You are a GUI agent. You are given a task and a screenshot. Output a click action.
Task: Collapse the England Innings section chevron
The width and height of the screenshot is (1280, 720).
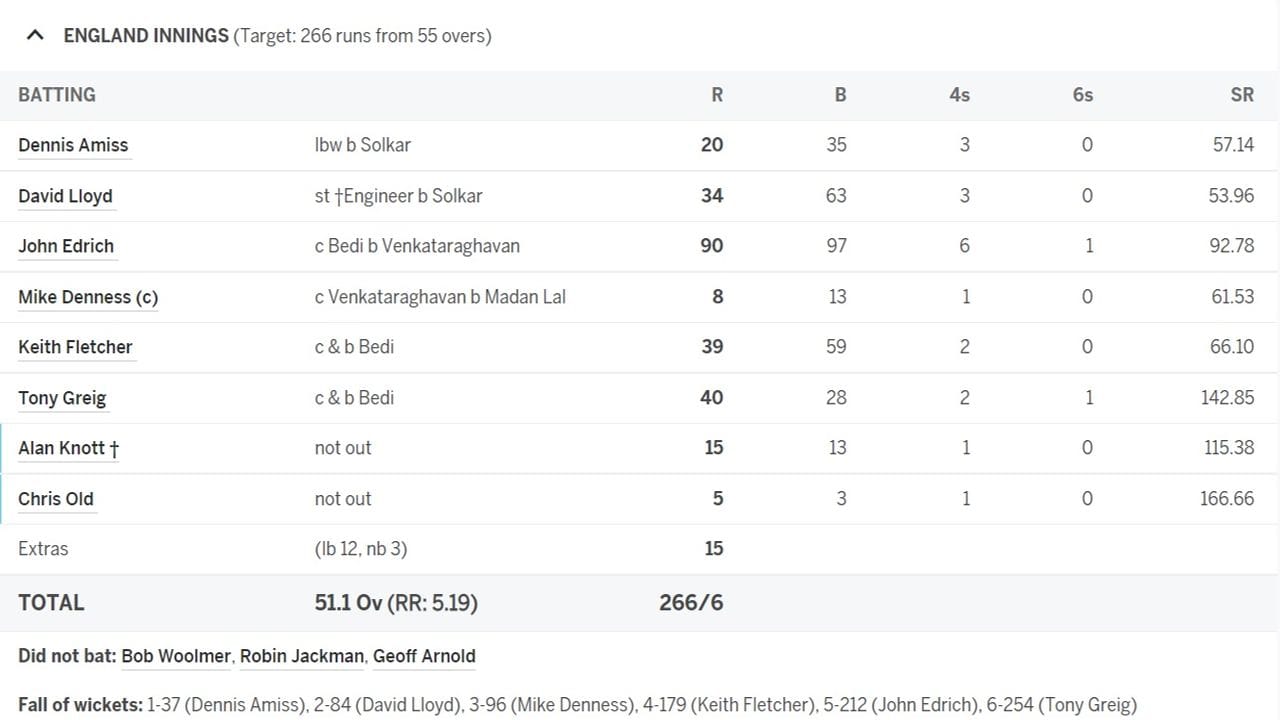(35, 35)
